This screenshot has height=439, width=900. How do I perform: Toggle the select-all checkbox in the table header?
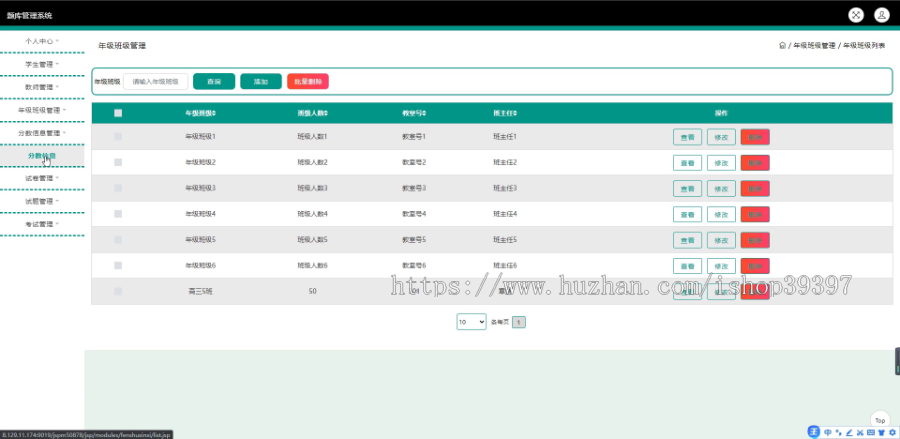coord(118,113)
